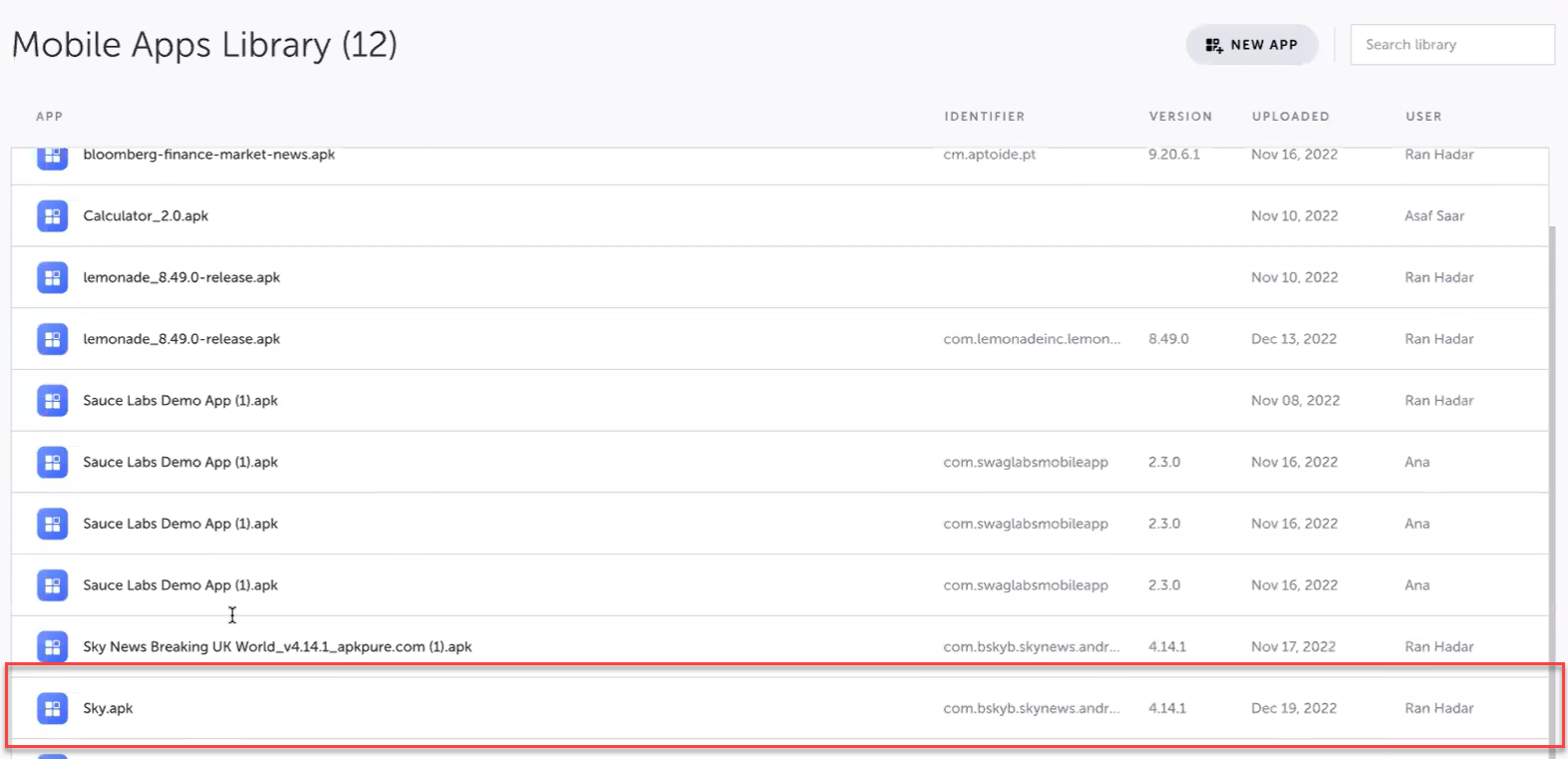
Task: Open the Sky.apk file name
Action: click(x=108, y=708)
